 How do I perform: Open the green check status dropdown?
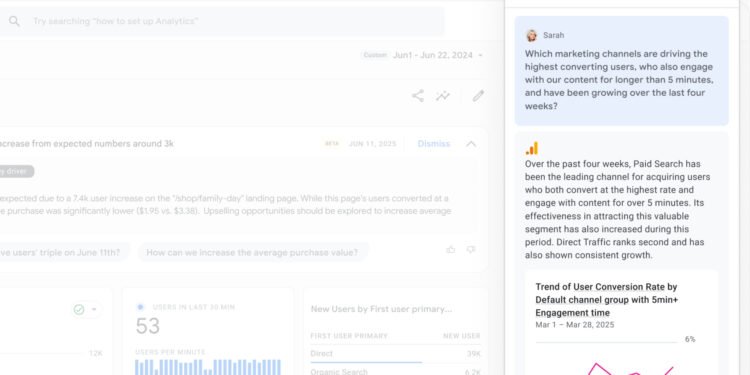94,309
